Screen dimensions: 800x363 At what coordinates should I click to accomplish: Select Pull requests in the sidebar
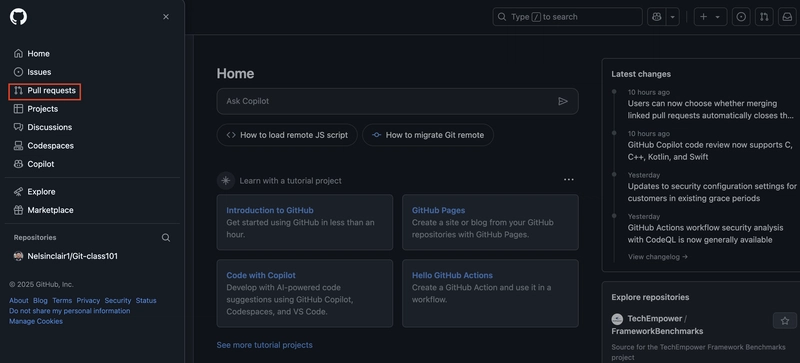pyautogui.click(x=45, y=90)
